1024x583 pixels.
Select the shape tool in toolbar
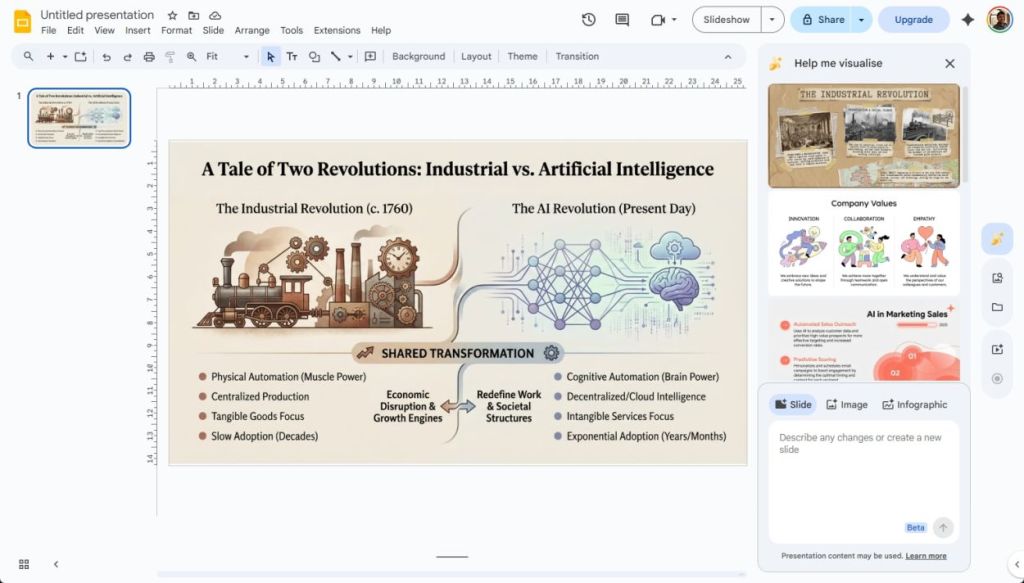click(x=314, y=57)
